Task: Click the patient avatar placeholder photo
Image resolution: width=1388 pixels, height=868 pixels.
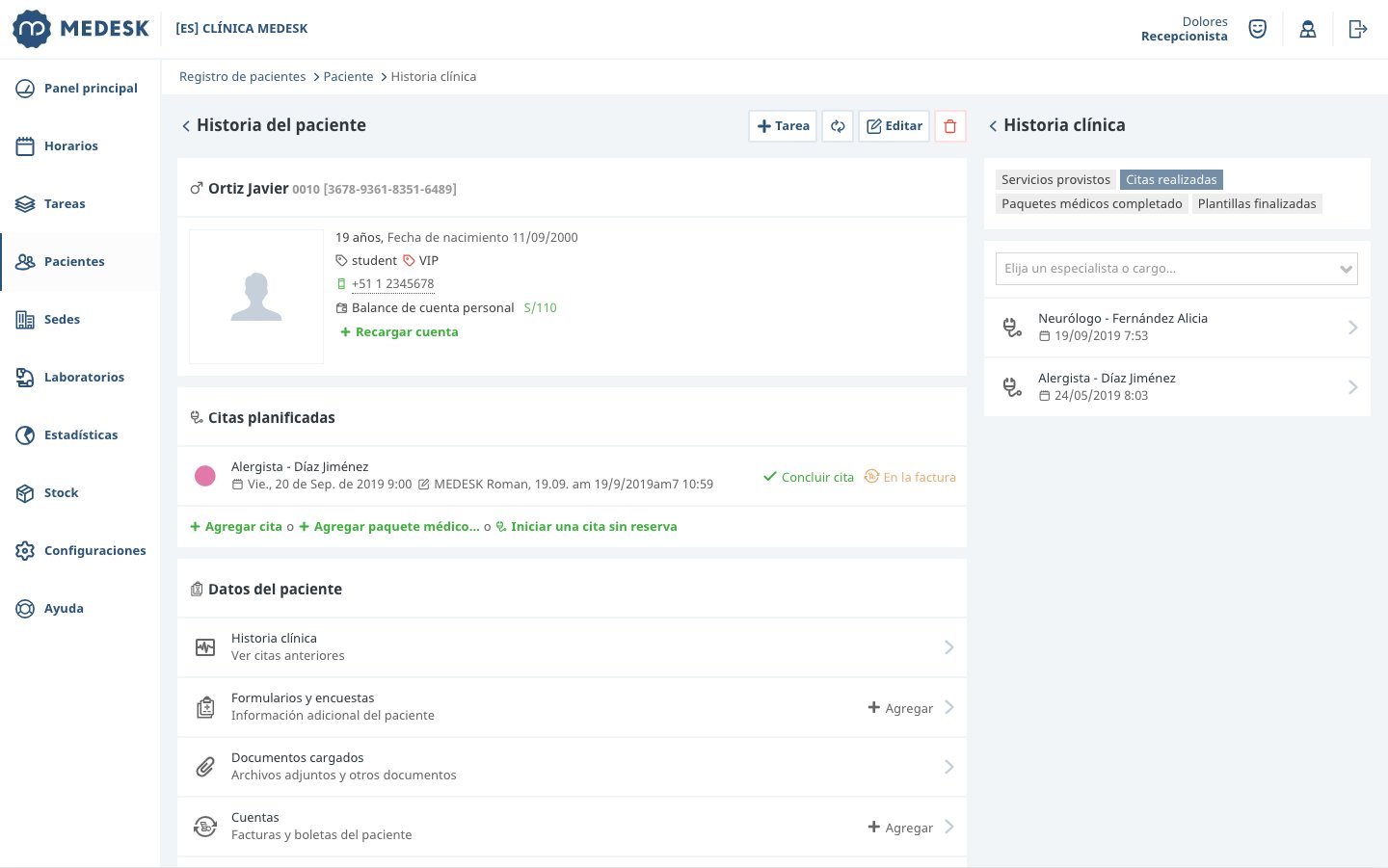Action: 256,297
